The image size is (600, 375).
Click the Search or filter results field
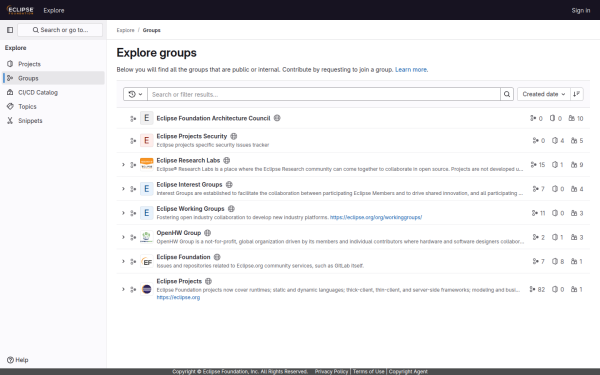[324, 94]
